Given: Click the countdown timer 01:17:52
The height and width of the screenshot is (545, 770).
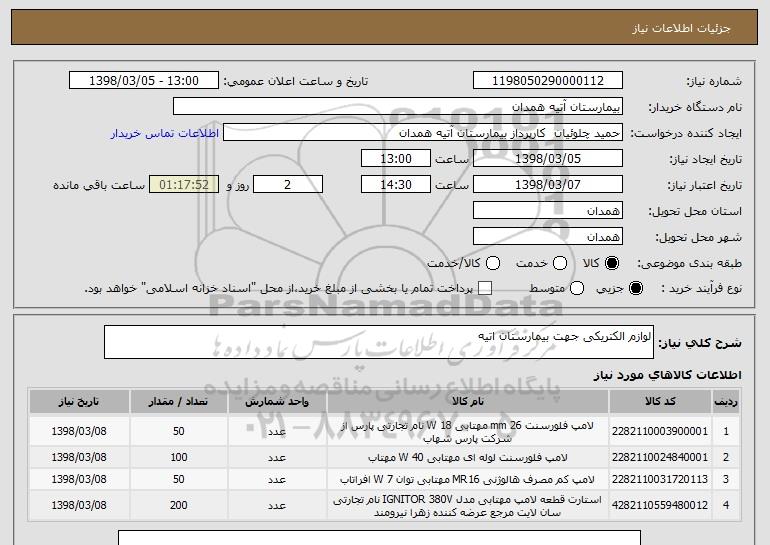Looking at the screenshot, I should point(184,185).
